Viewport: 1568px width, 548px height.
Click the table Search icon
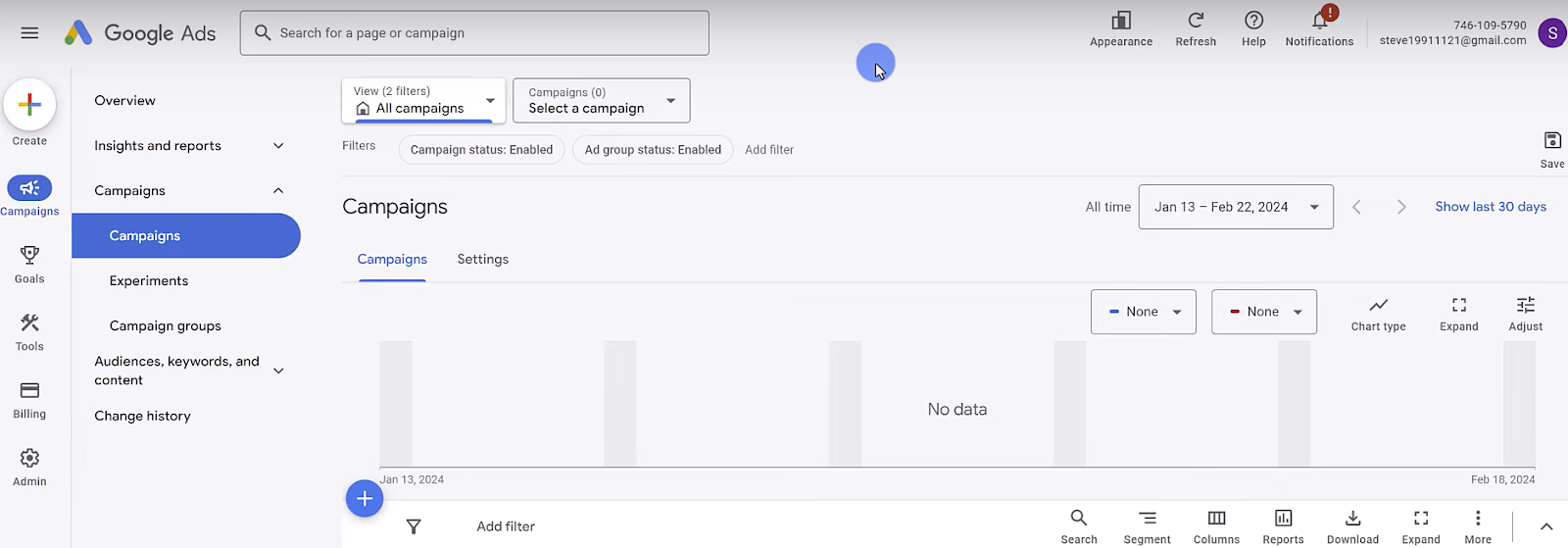pyautogui.click(x=1078, y=526)
